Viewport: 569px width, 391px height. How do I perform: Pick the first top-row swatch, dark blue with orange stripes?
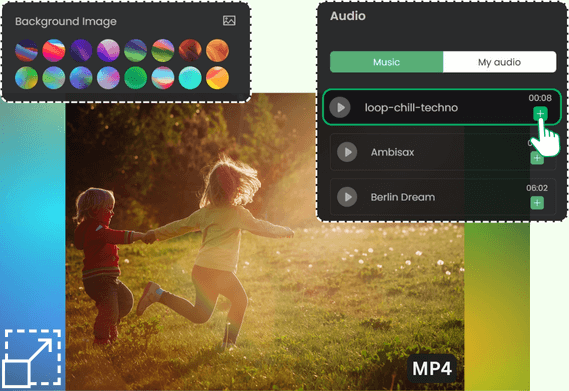(x=26, y=50)
